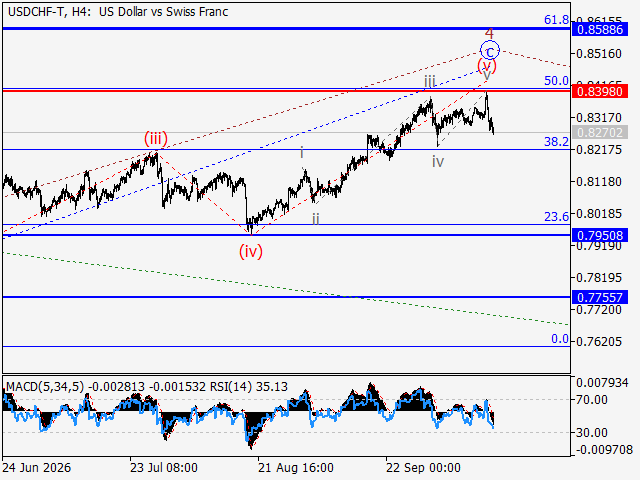Click the chart title 'USDCHF-T, H4: US Dollar vs Swiss Franc'

coord(118,12)
